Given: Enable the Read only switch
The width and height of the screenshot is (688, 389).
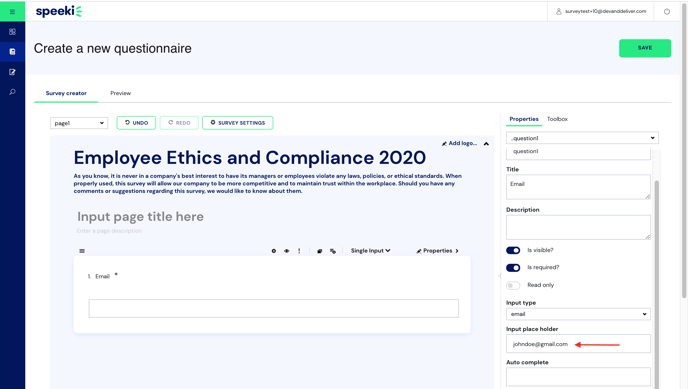Looking at the screenshot, I should [513, 286].
